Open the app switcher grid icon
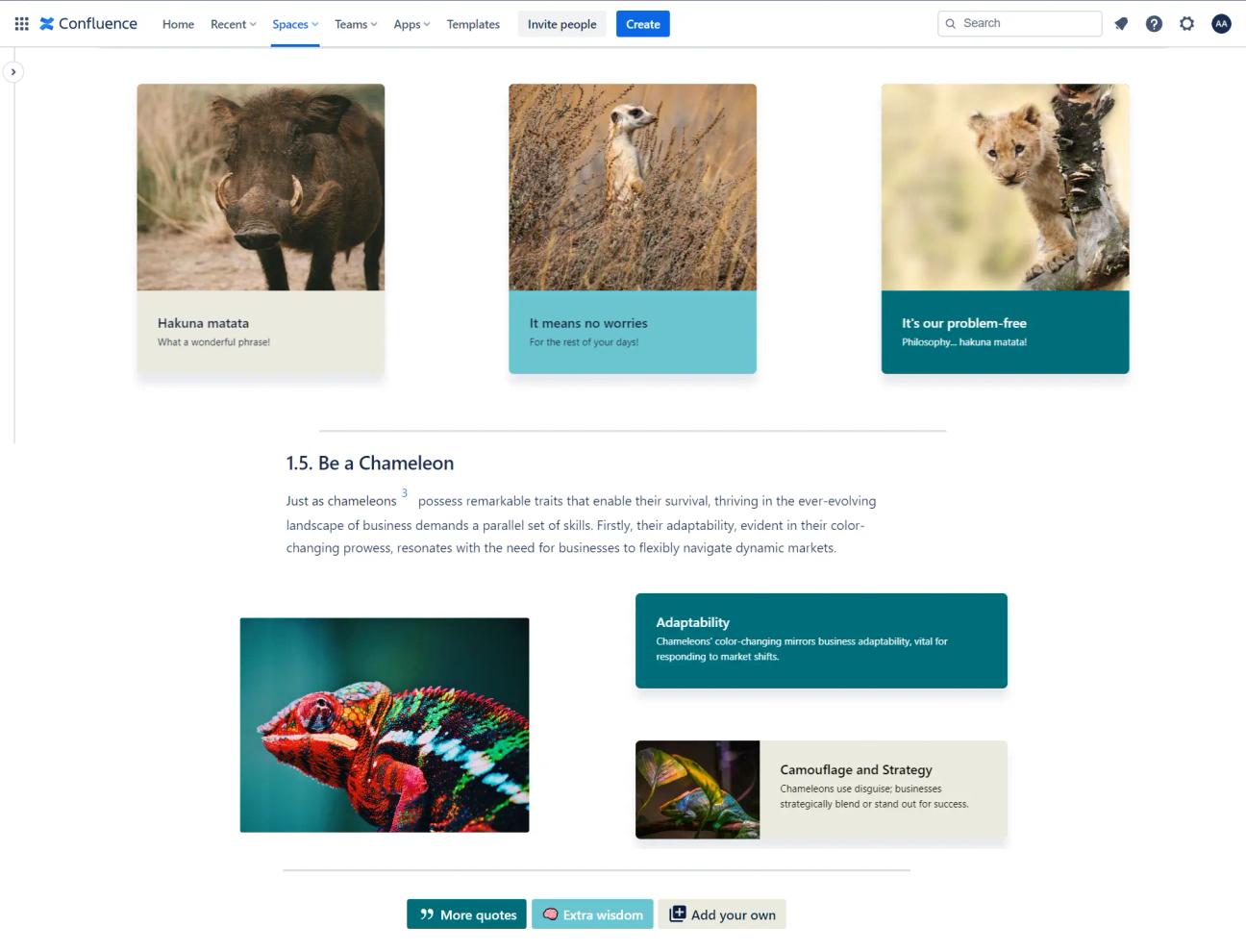The height and width of the screenshot is (952, 1246). (21, 24)
